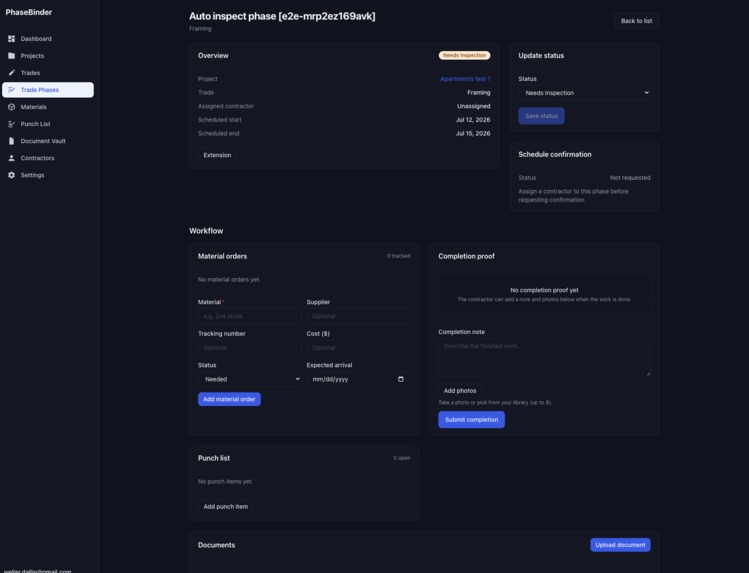
Task: Click Add punch item
Action: coord(225,507)
